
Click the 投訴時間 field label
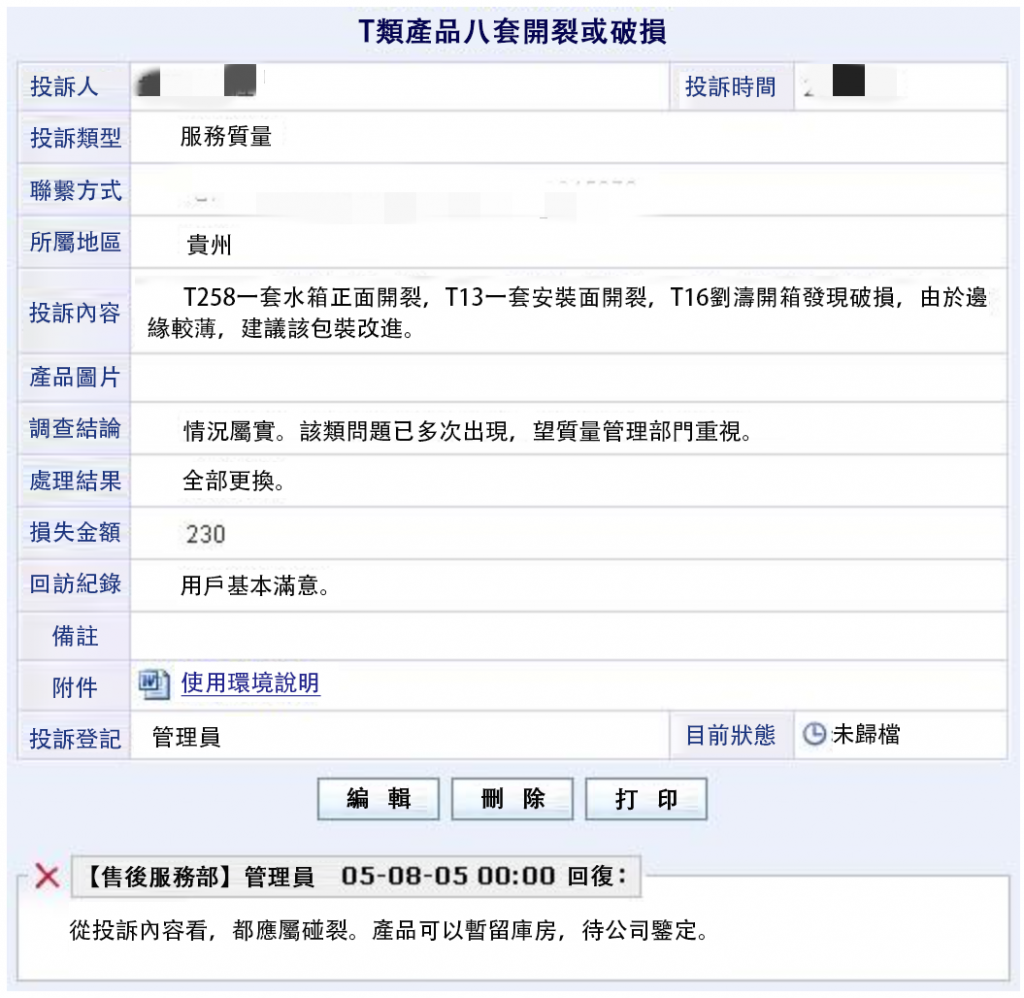(730, 87)
